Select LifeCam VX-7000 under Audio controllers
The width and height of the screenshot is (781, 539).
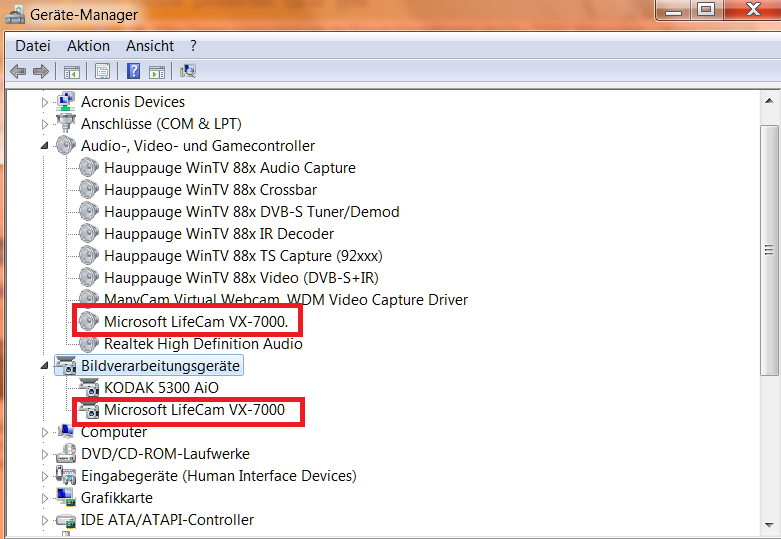click(196, 322)
